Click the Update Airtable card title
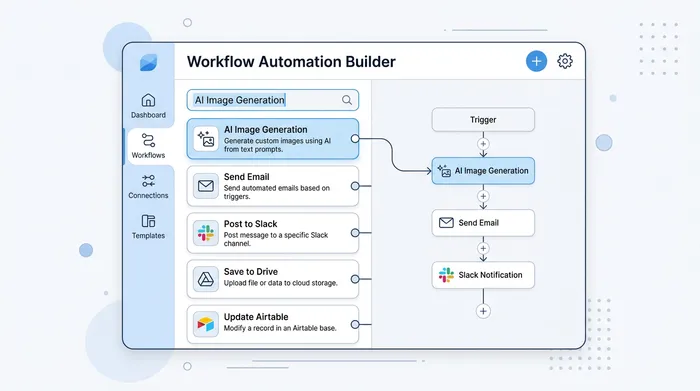The height and width of the screenshot is (391, 700). (x=256, y=317)
